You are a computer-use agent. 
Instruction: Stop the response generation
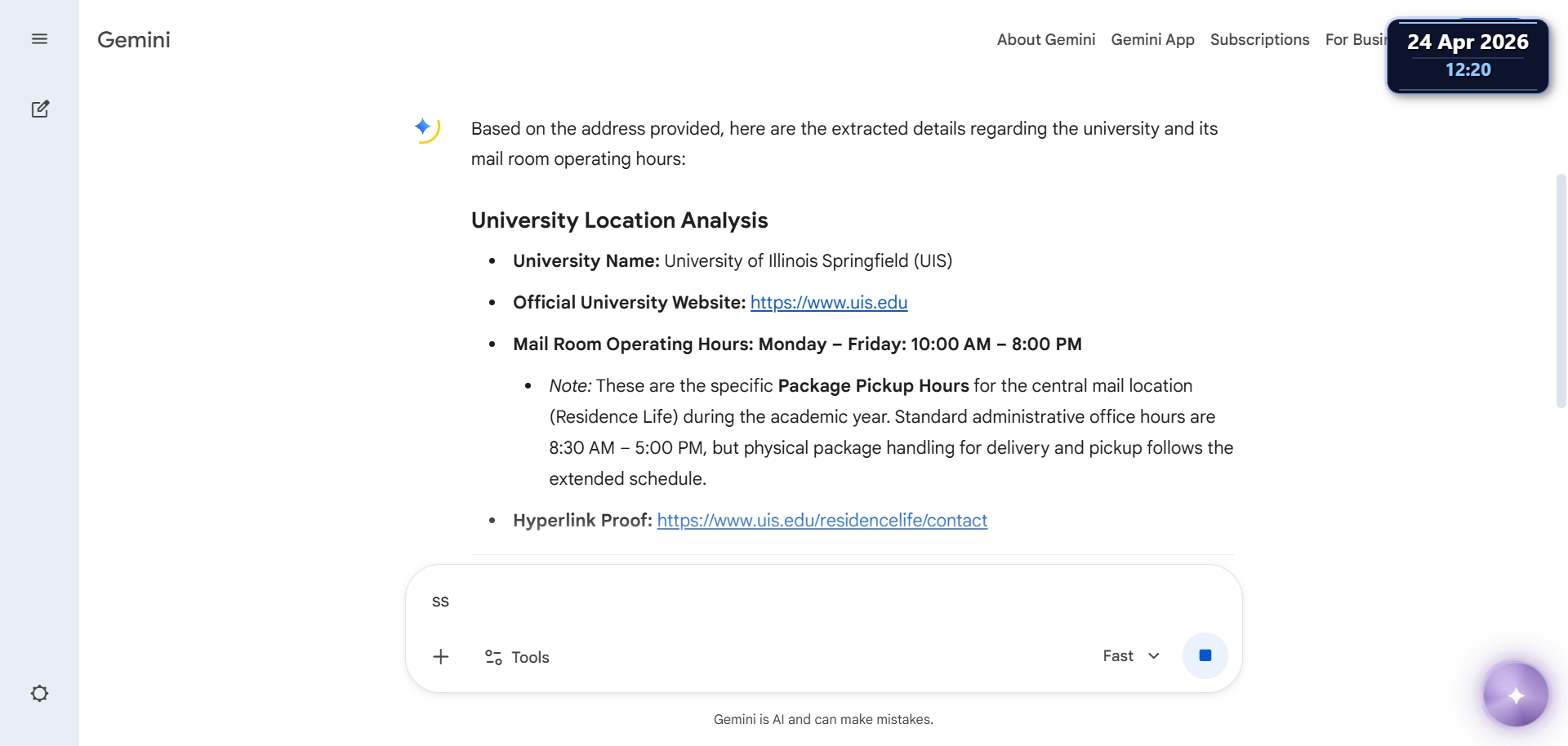[1205, 655]
